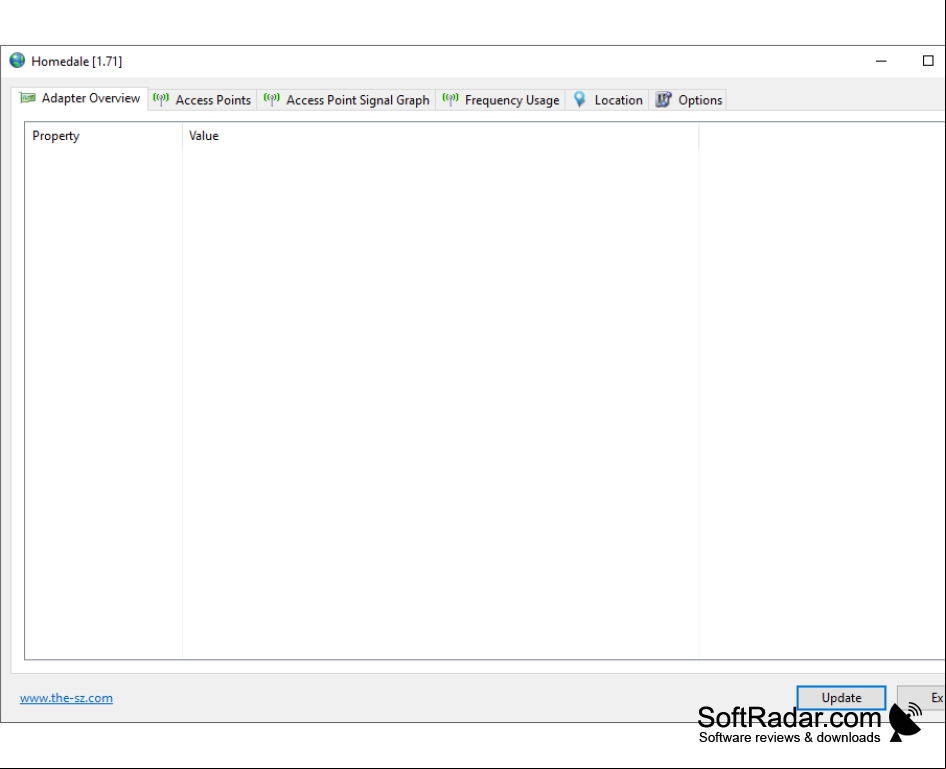The image size is (946, 769).
Task: Switch to the Frequency Usage tab
Action: click(500, 100)
